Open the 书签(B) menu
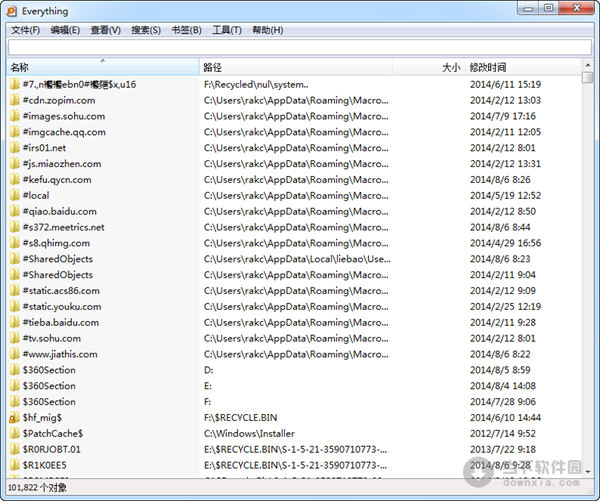Screen dimensions: 600x501 [x=185, y=30]
